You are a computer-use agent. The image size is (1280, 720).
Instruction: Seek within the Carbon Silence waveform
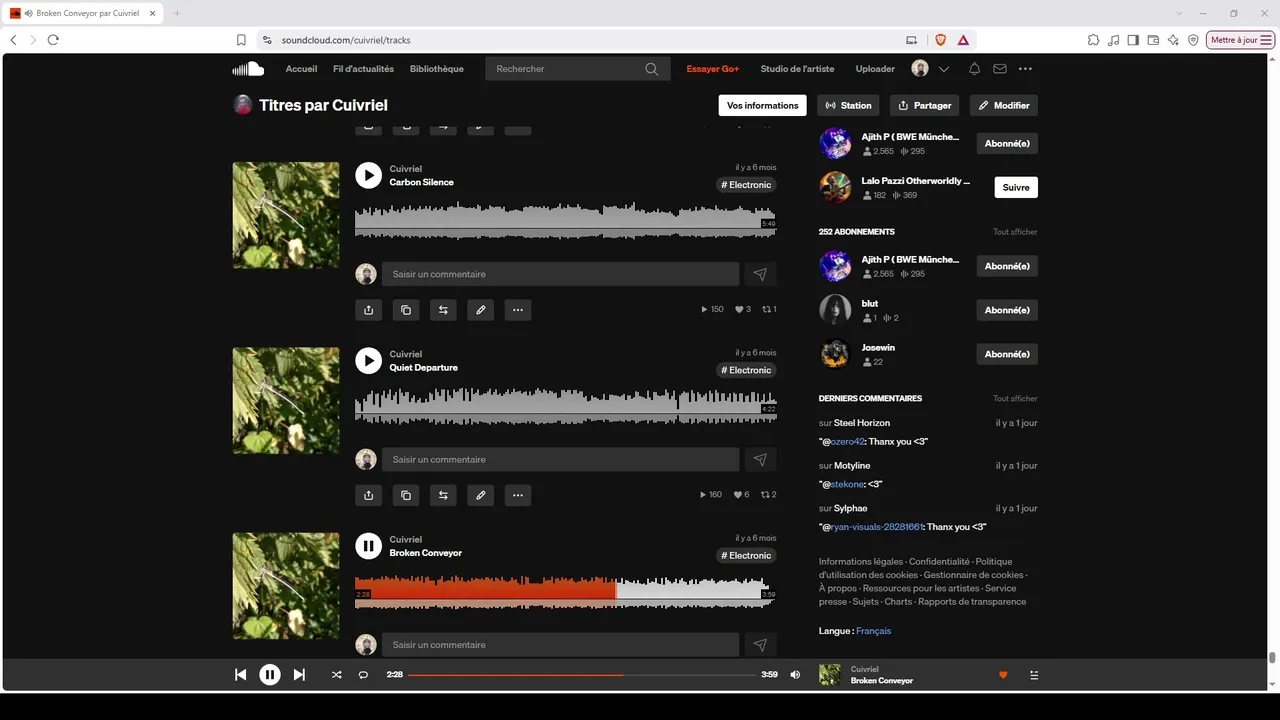566,220
